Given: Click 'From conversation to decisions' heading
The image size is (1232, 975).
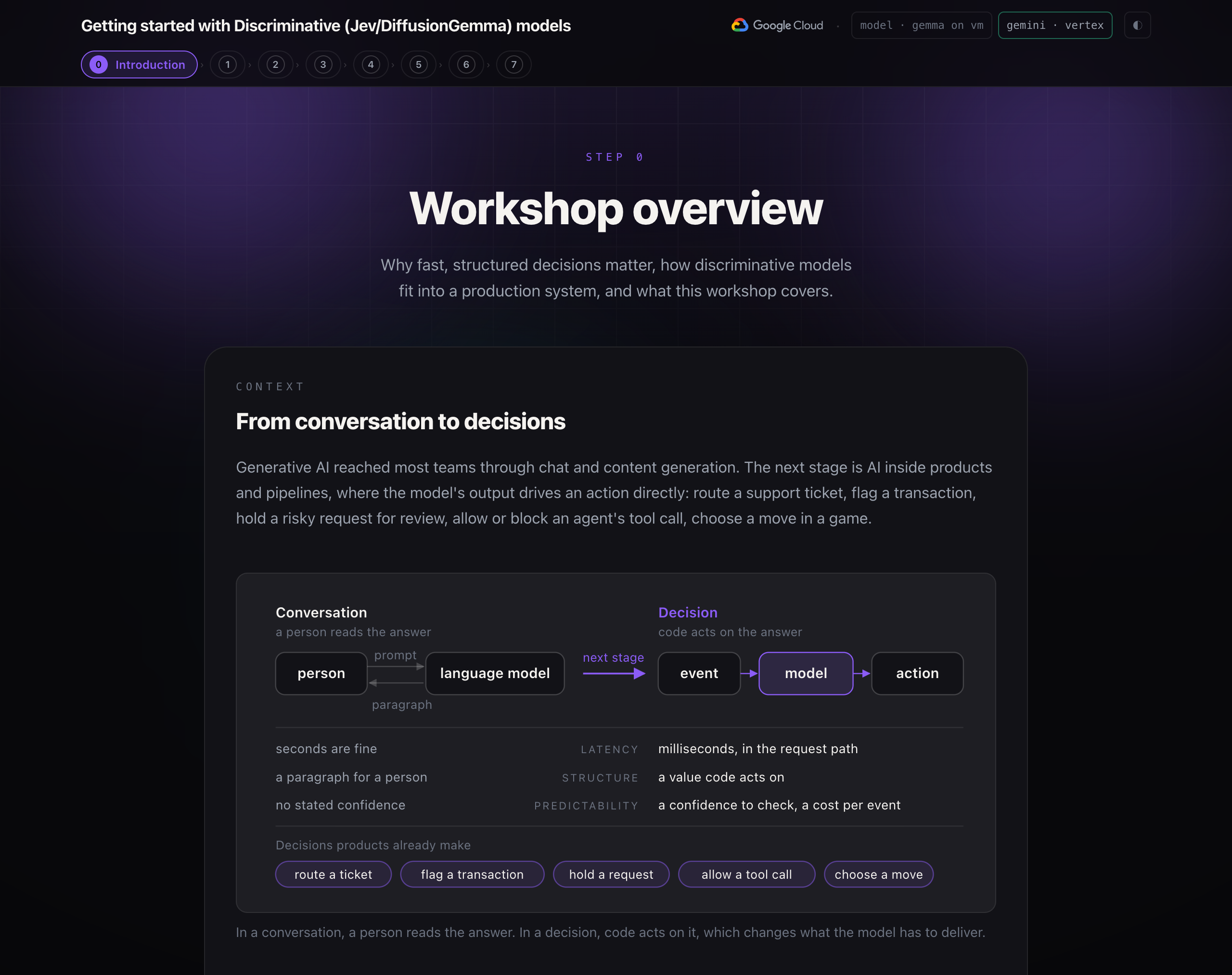Looking at the screenshot, I should pyautogui.click(x=400, y=421).
